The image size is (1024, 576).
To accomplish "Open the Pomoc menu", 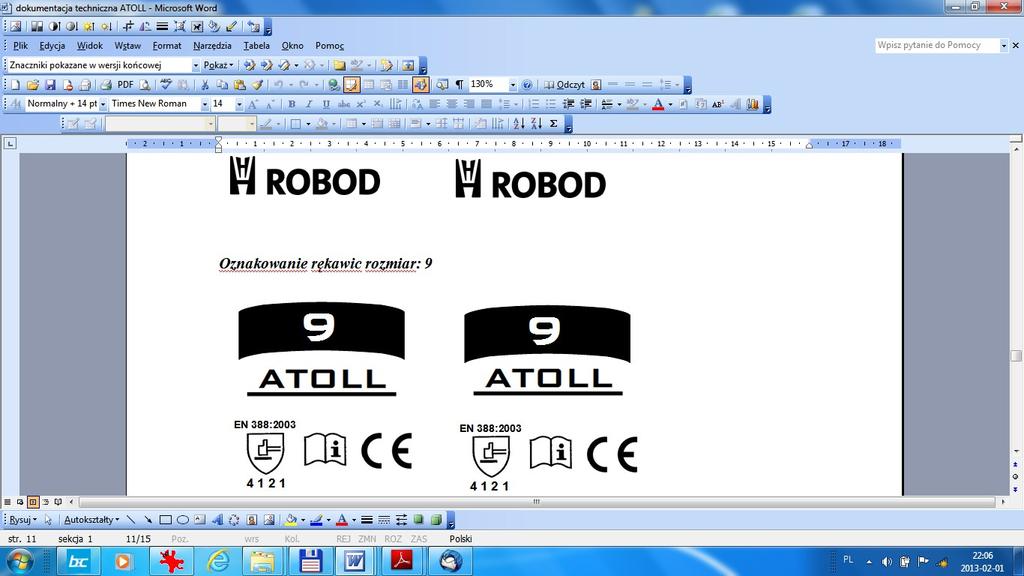I will (x=329, y=46).
